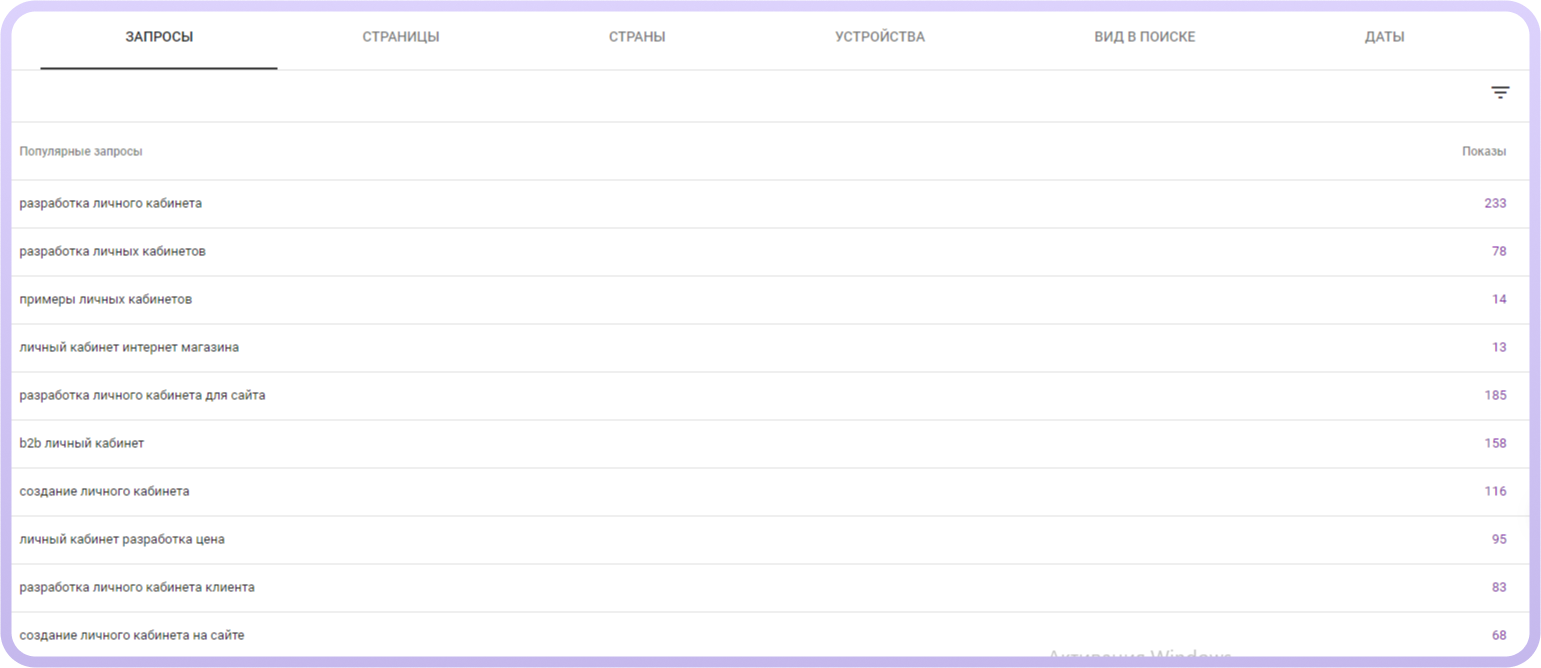This screenshot has width=1541, height=668.
Task: Select the Вид в поиске tab
Action: 1144,37
